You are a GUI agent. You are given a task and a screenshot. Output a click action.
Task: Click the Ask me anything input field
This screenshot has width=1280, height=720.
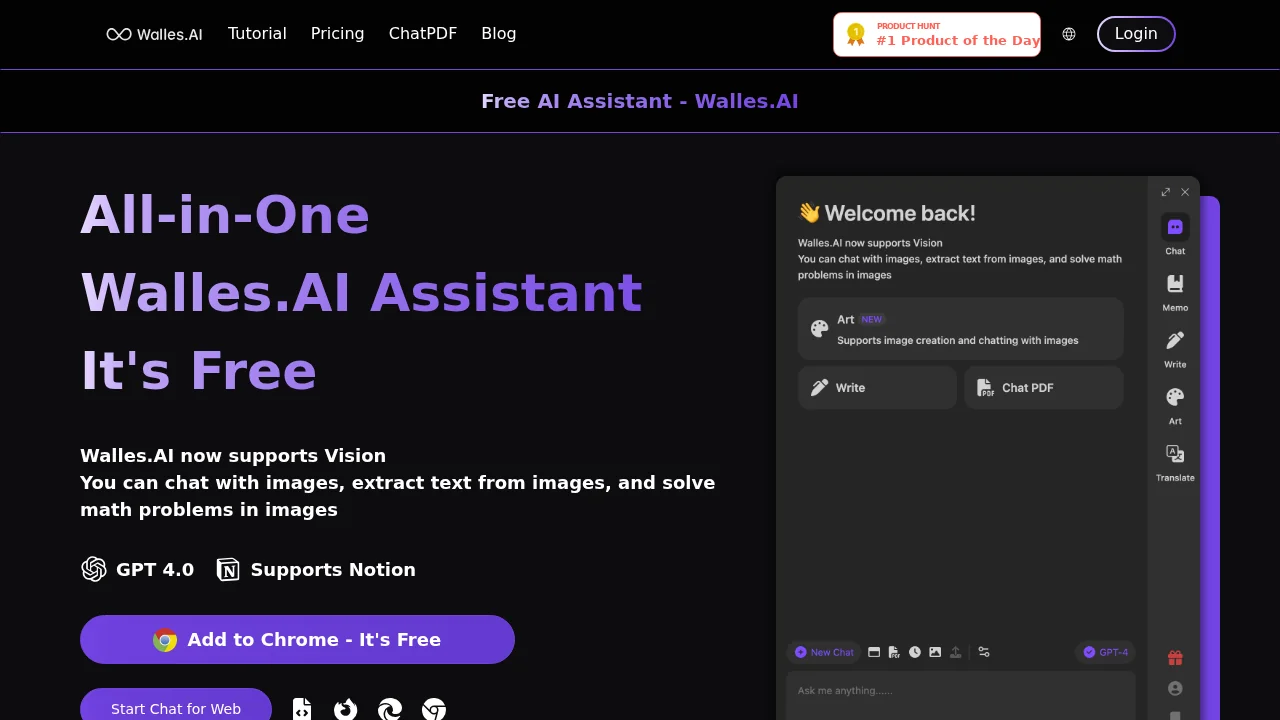[x=960, y=692]
